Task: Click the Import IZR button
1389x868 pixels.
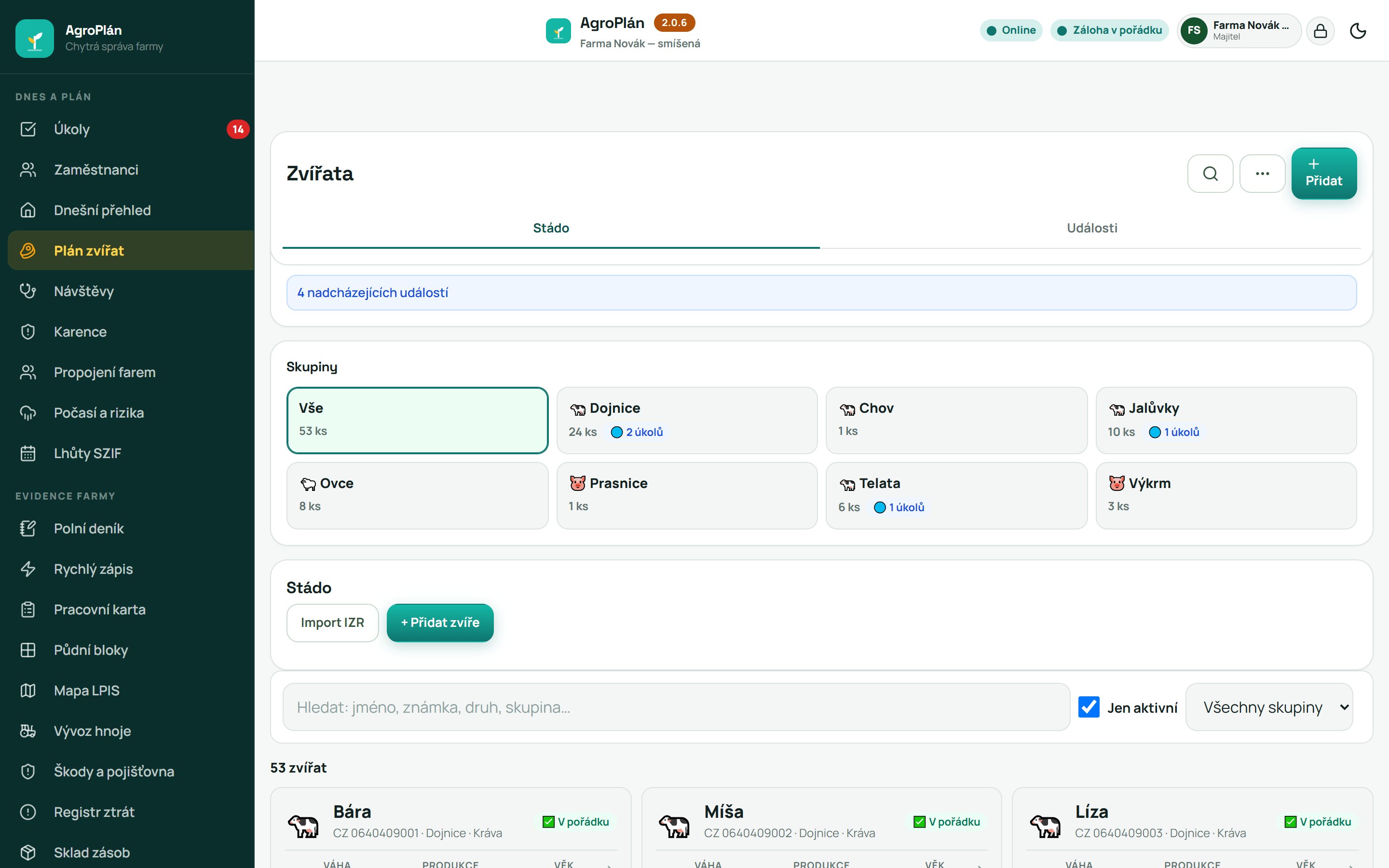Action: 332,623
